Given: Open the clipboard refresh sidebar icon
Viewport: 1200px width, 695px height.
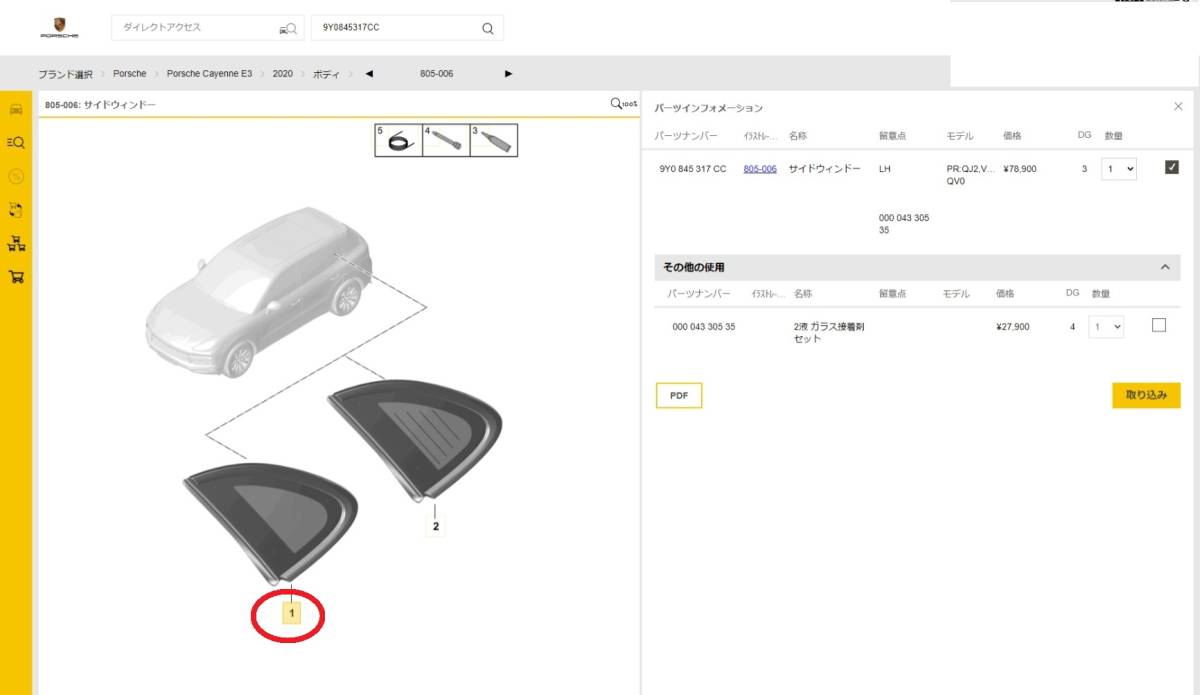Looking at the screenshot, I should 16,210.
